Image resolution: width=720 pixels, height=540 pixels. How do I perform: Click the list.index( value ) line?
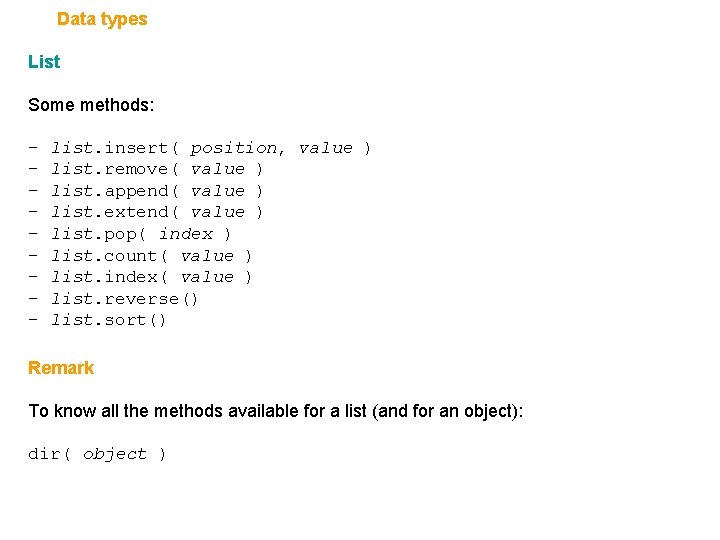[x=151, y=277]
